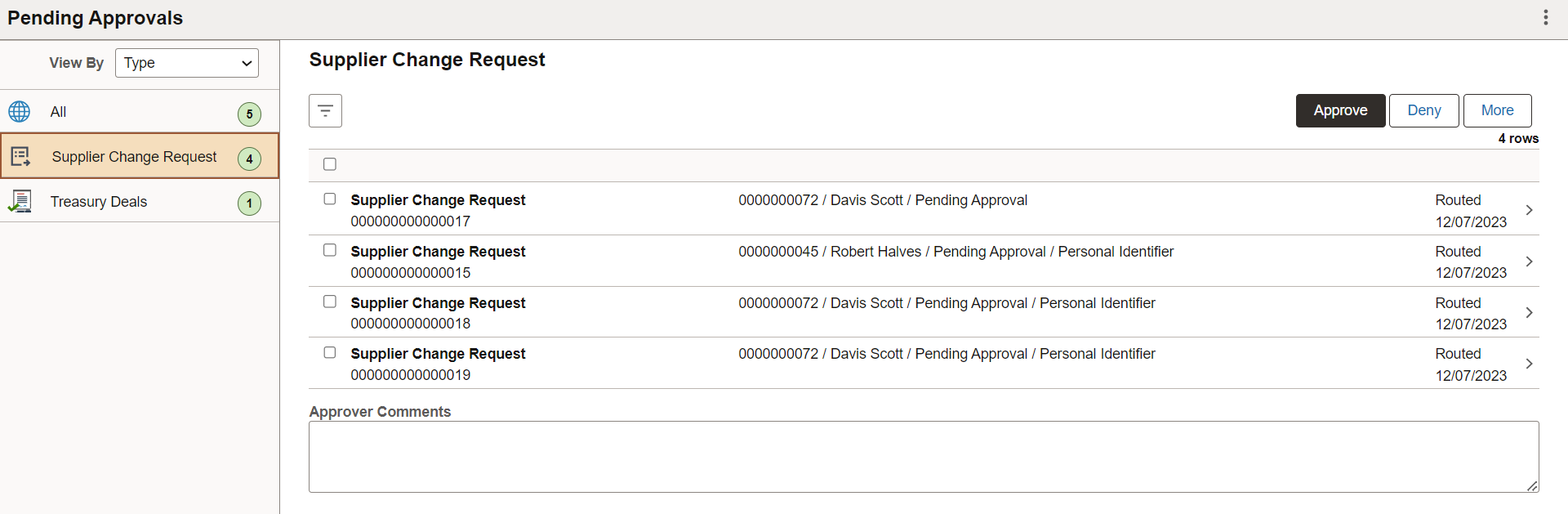Expand the chevron on request 000000000000019

[x=1530, y=363]
